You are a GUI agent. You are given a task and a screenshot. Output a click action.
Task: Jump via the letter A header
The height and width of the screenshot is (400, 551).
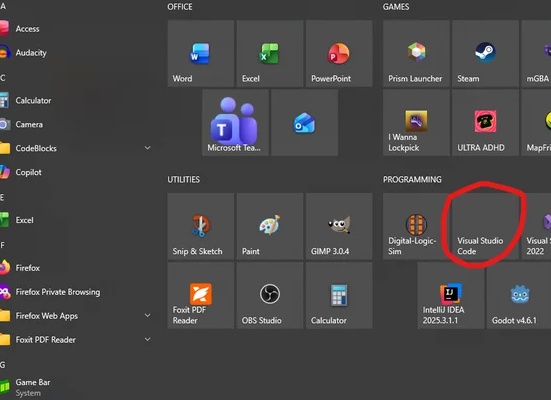[x=3, y=6]
